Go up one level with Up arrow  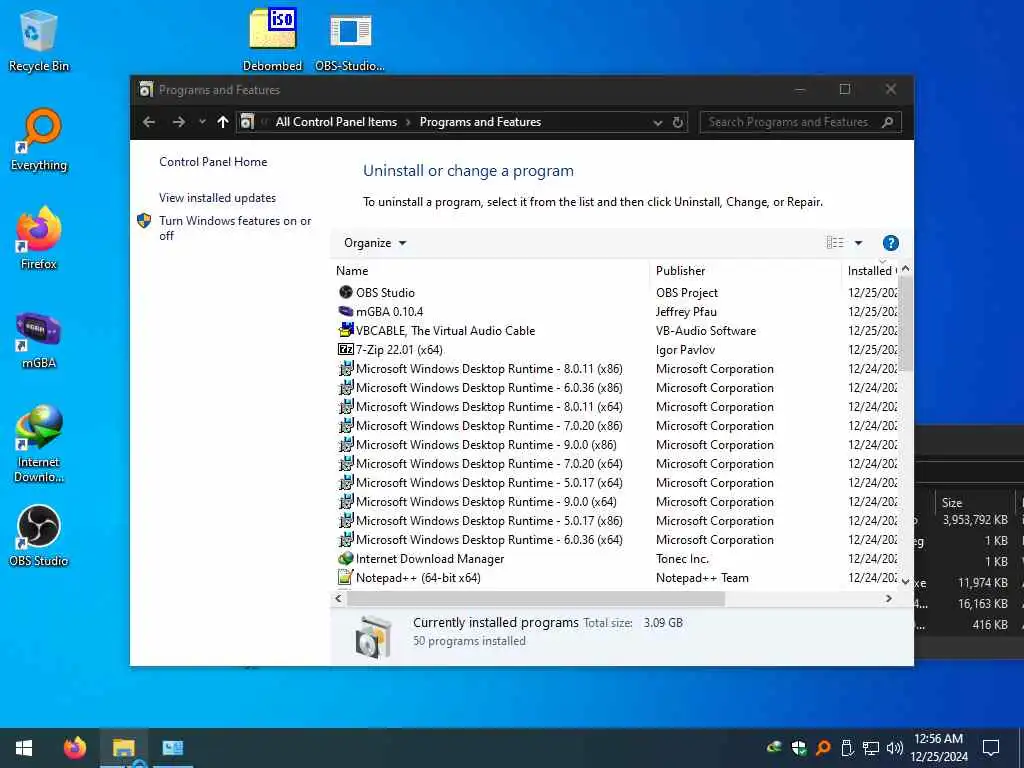tap(223, 122)
